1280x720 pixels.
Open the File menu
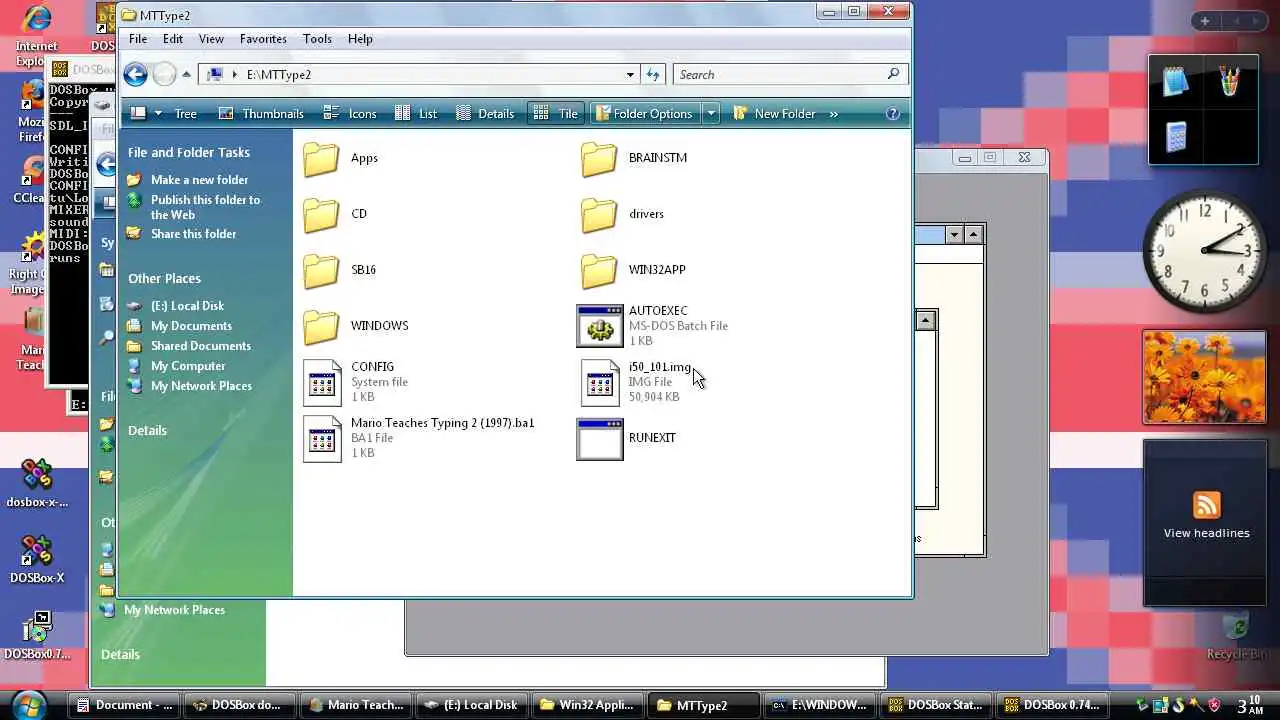click(x=138, y=39)
